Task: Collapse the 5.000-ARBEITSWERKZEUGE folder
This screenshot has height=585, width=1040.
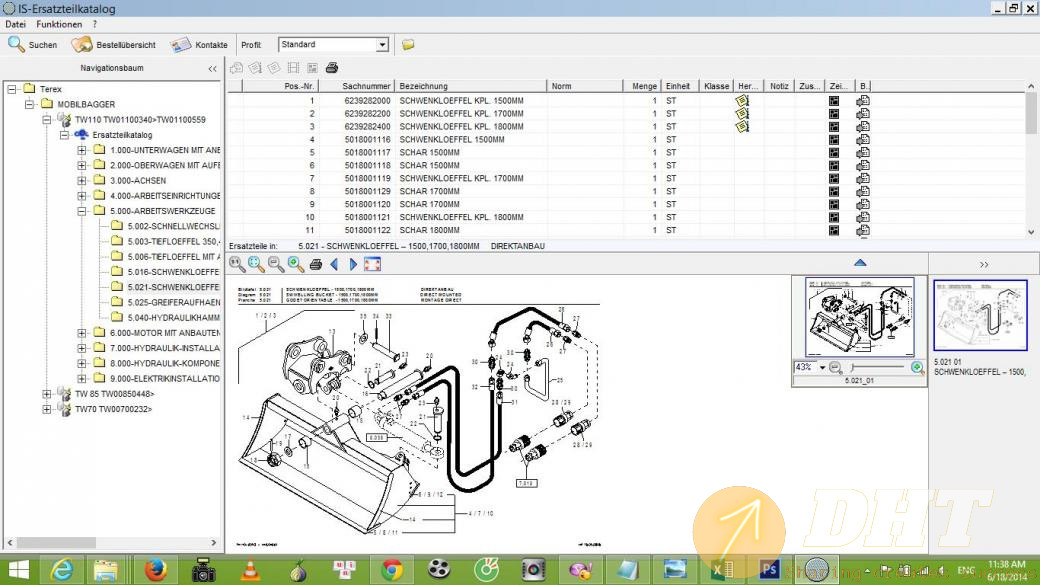Action: 82,211
